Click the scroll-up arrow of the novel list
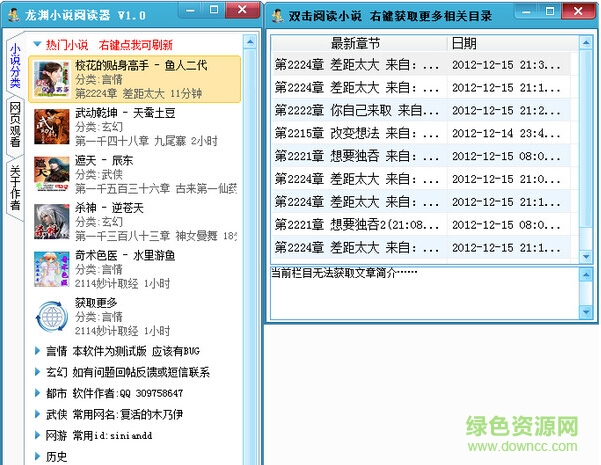Image resolution: width=601 pixels, height=465 pixels. click(x=250, y=41)
